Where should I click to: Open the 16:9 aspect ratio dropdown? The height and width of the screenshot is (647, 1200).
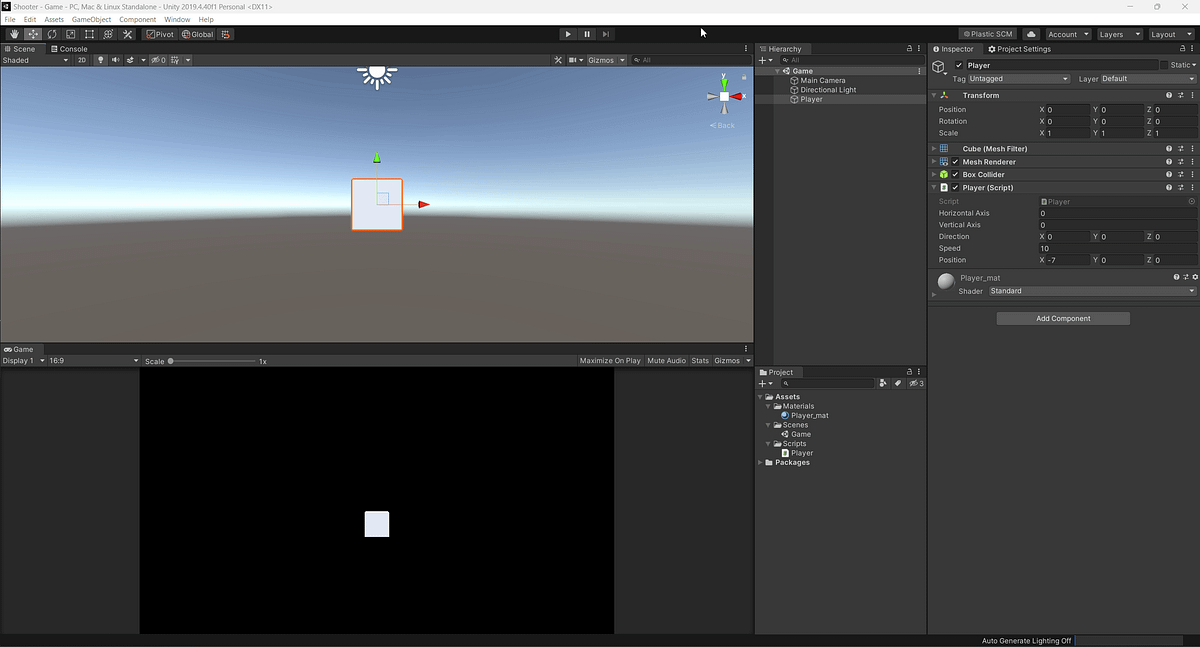coord(93,360)
